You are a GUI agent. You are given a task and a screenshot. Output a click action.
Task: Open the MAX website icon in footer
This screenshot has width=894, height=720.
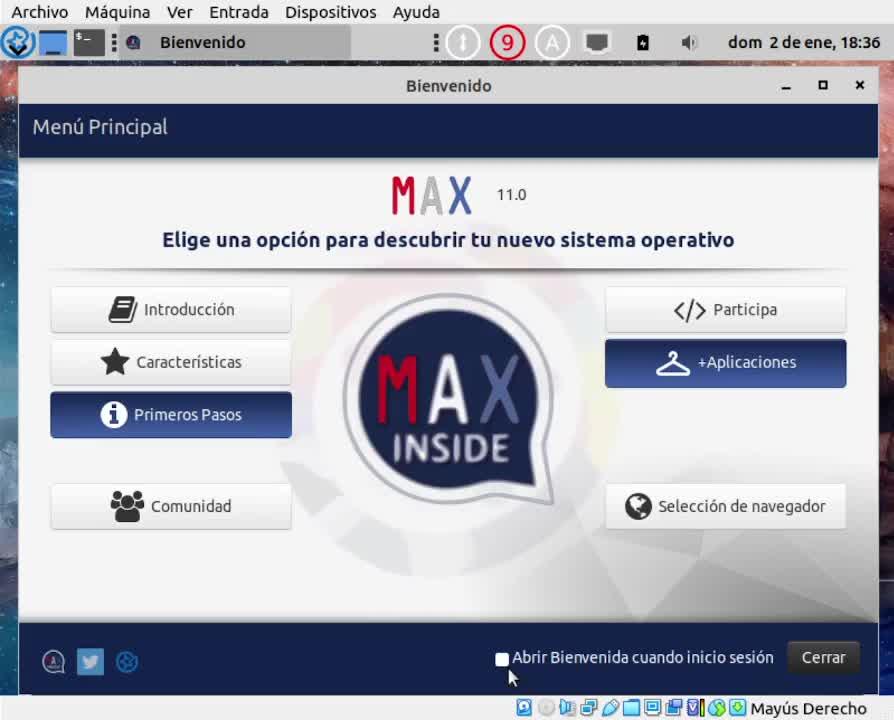[x=54, y=662]
